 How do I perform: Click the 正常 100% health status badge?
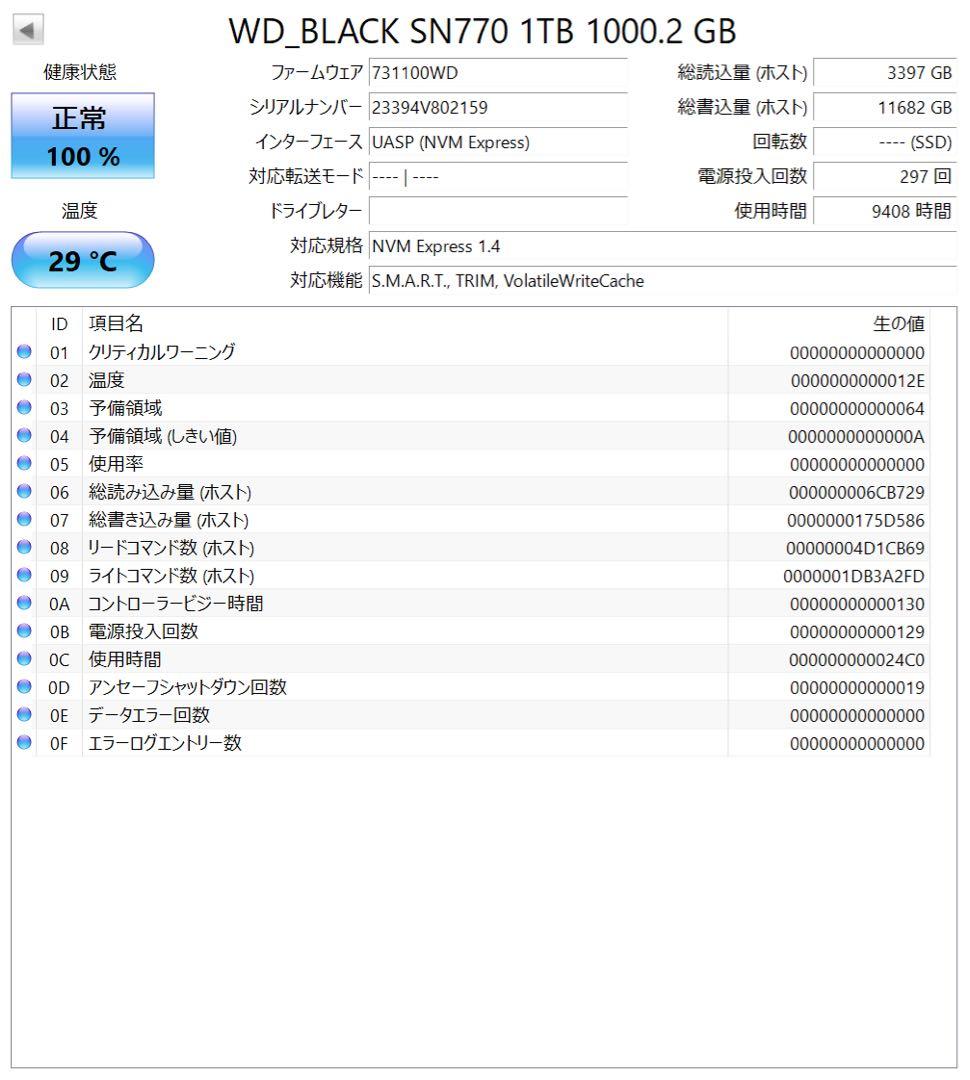coord(82,133)
